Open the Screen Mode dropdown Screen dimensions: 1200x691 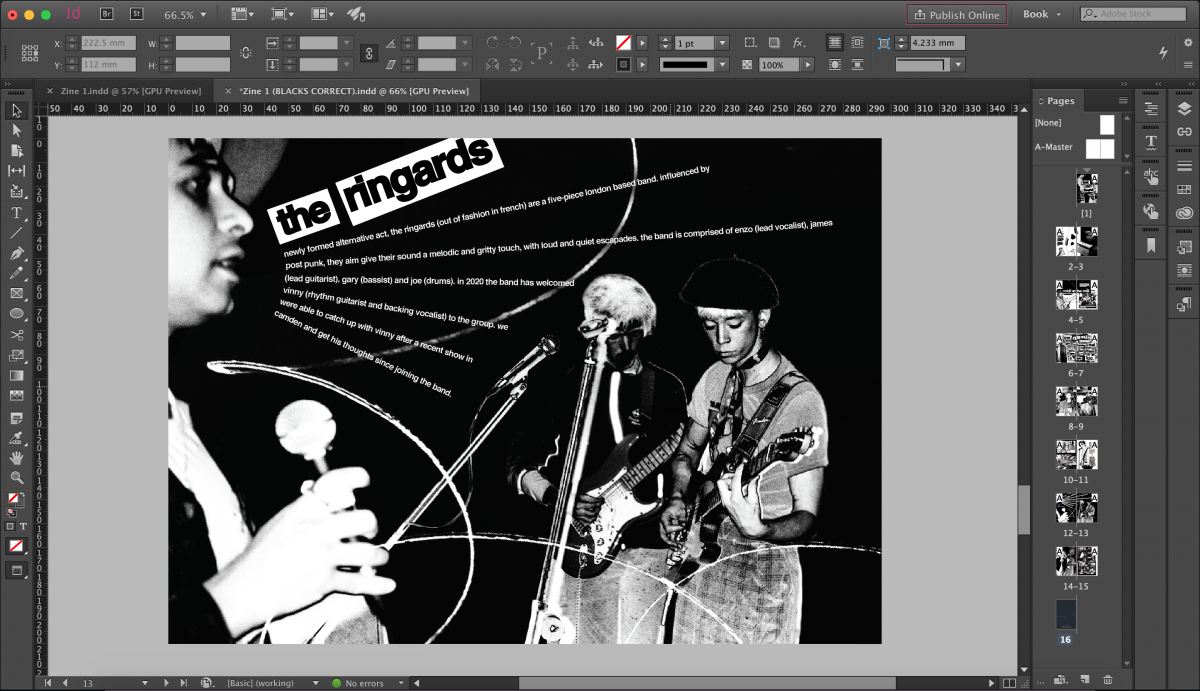[x=282, y=15]
